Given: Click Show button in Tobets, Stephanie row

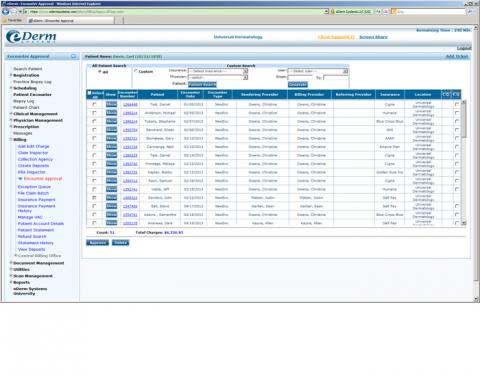Looking at the screenshot, I should click(x=111, y=121).
